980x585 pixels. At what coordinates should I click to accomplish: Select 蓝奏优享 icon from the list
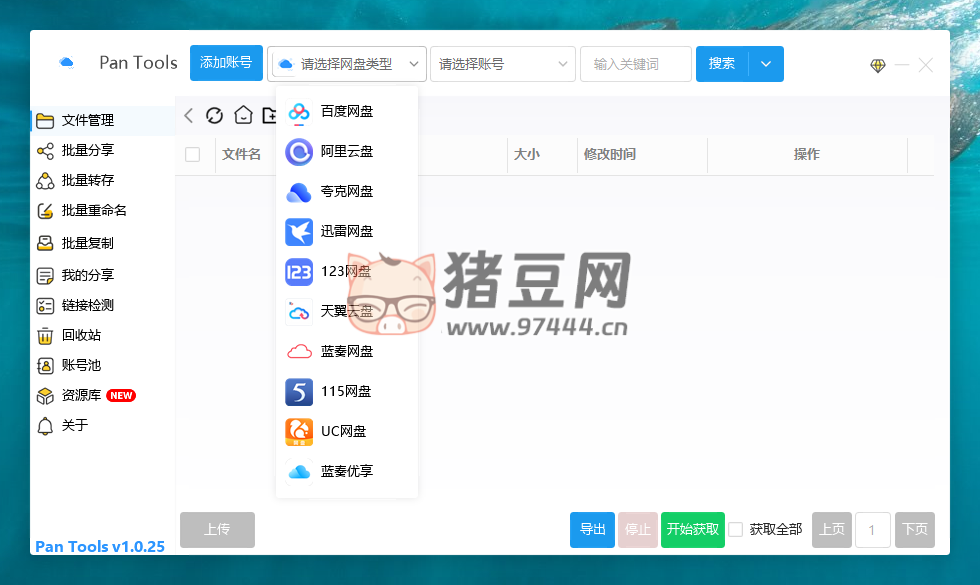pyautogui.click(x=299, y=472)
